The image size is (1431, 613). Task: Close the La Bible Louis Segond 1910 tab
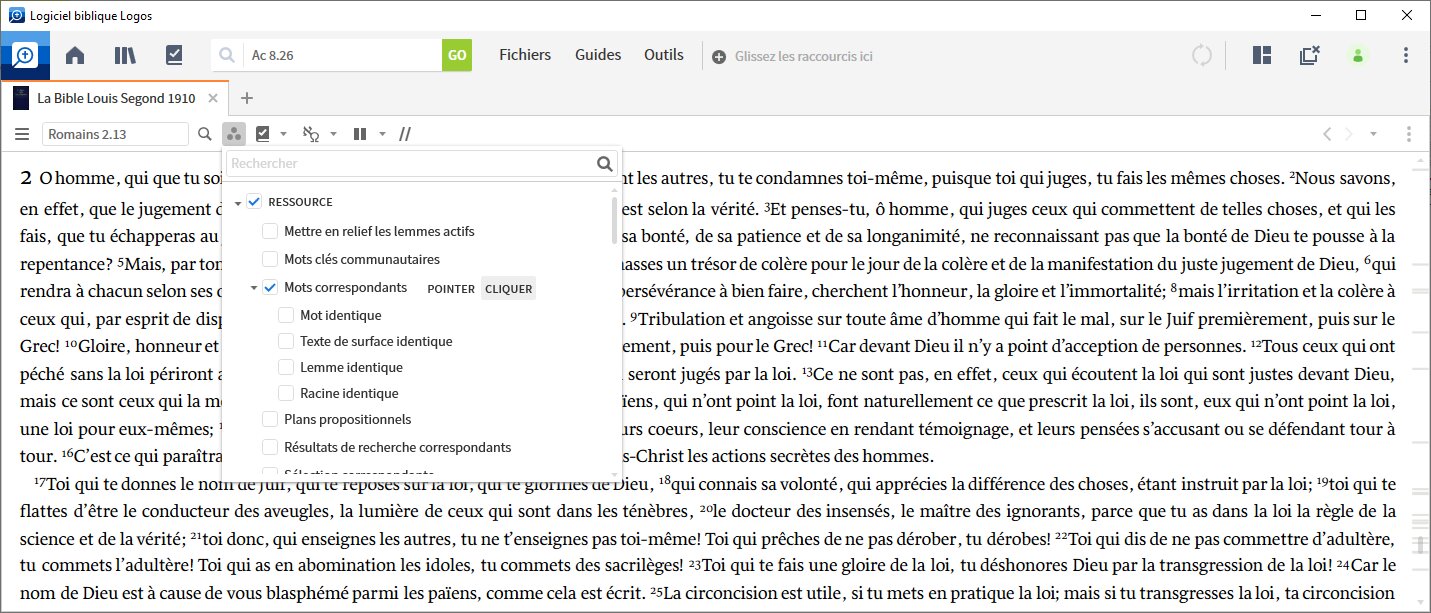click(212, 98)
